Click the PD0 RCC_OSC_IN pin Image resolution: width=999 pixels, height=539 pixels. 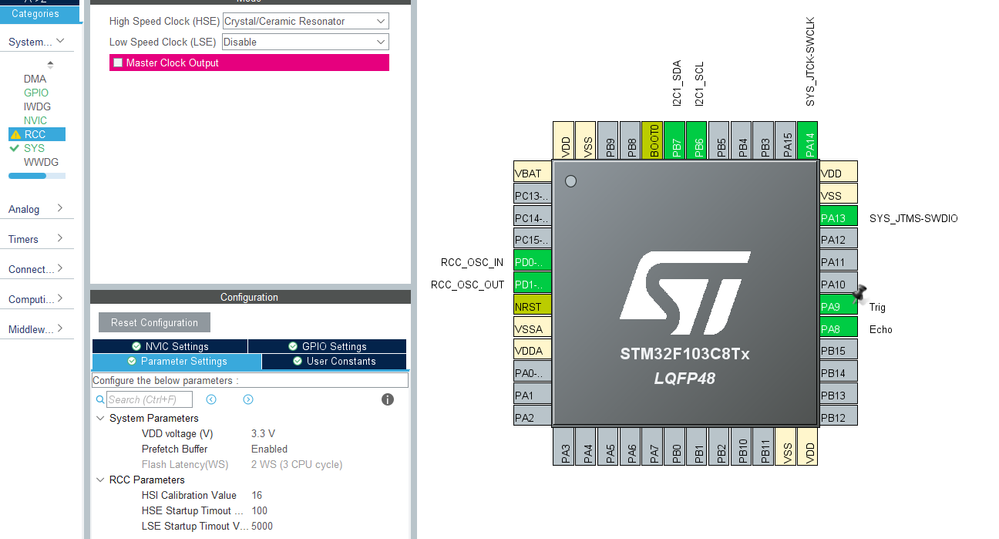point(532,262)
